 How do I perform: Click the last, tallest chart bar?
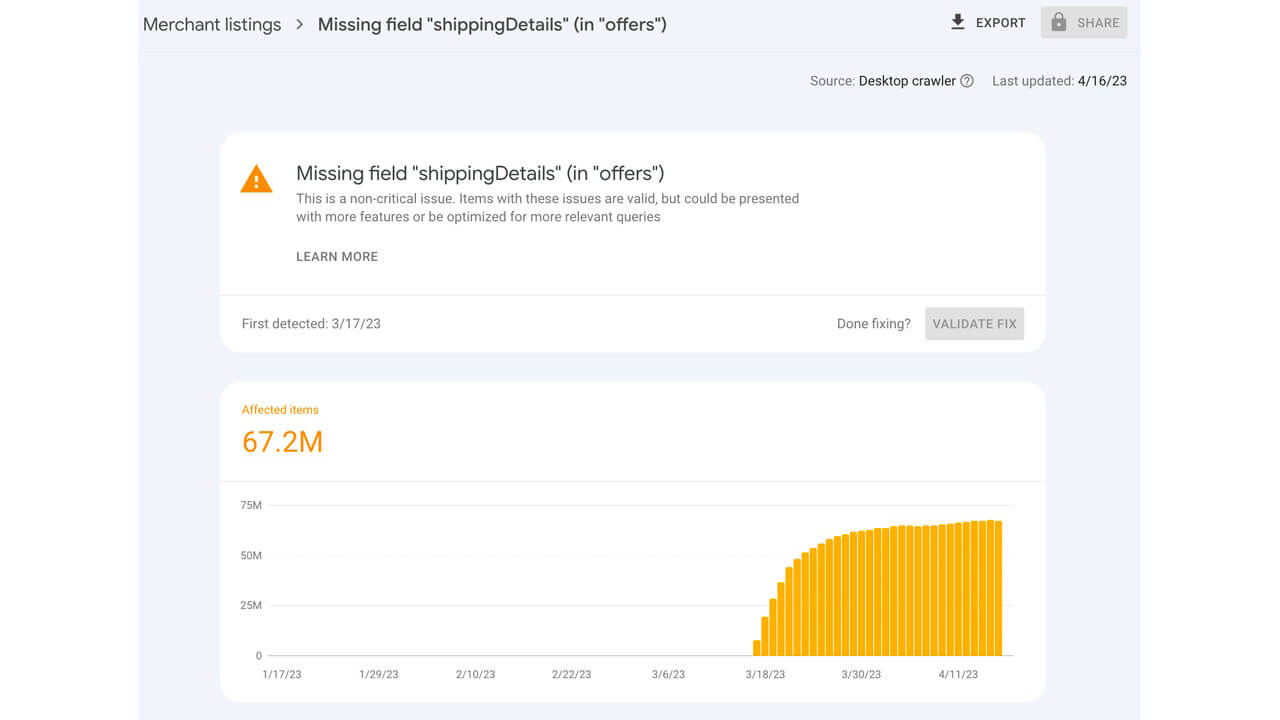[x=997, y=588]
